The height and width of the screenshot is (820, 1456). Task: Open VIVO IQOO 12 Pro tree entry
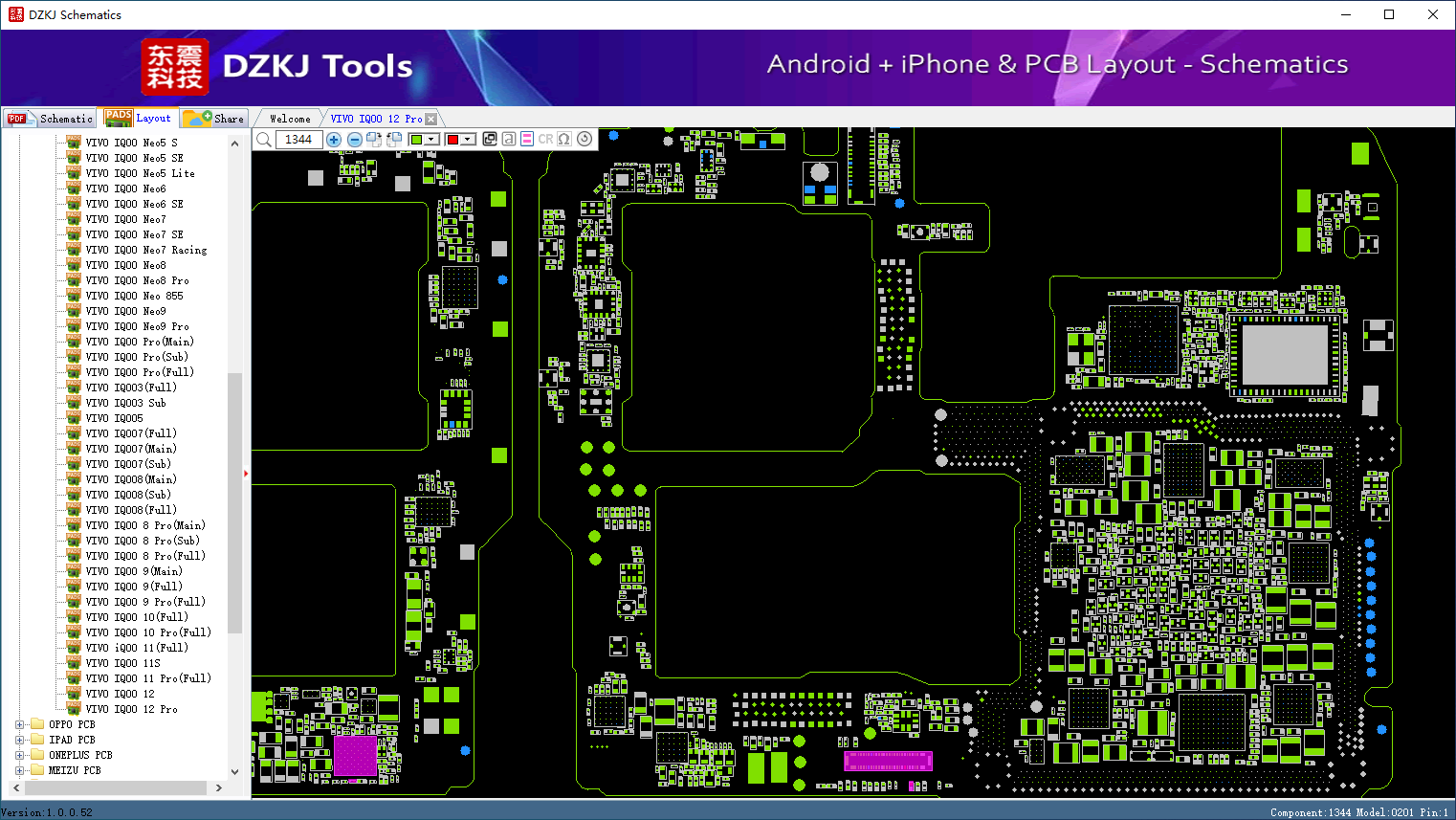pyautogui.click(x=131, y=709)
